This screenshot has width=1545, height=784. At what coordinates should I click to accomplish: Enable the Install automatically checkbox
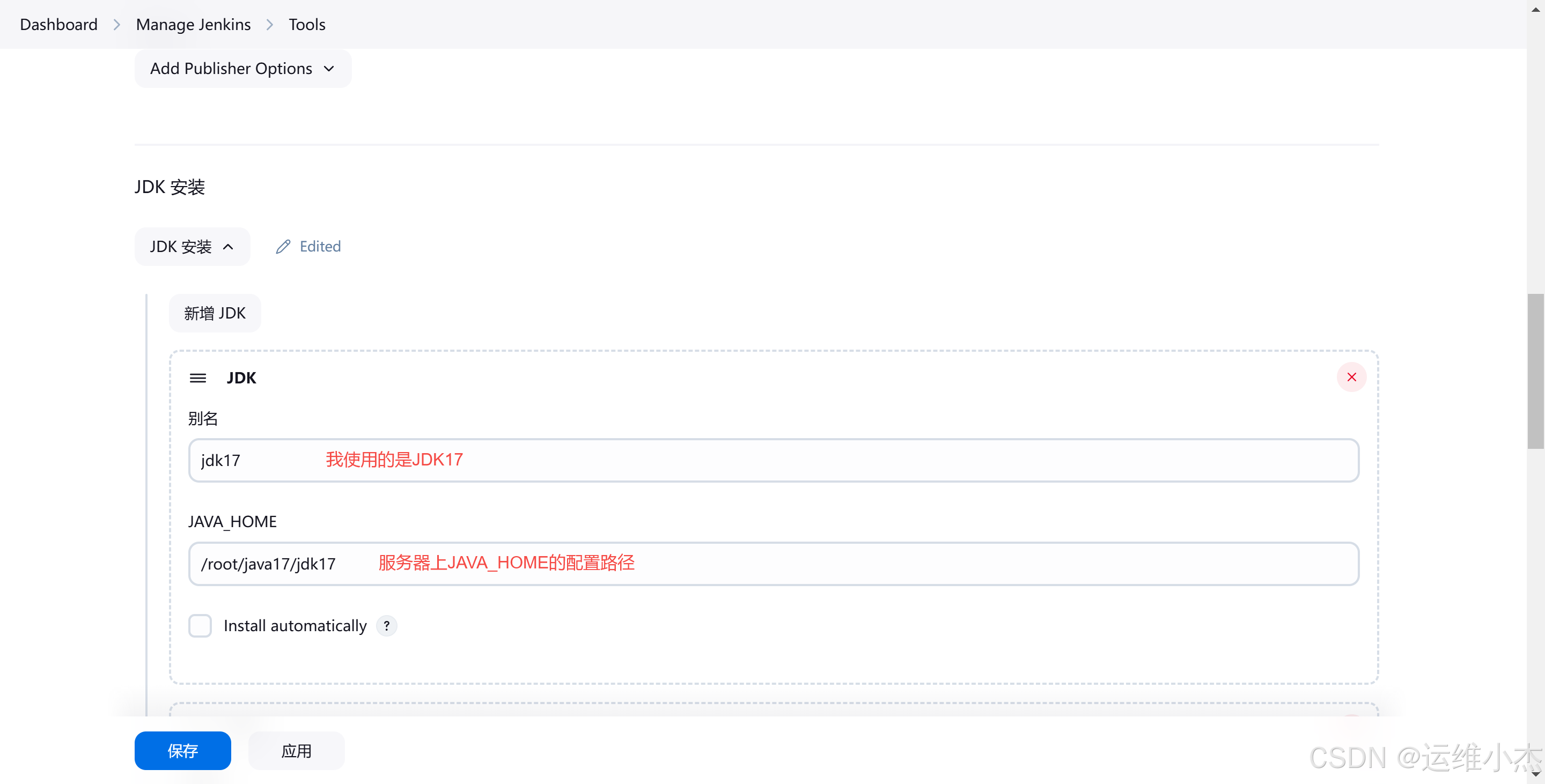[x=200, y=626]
